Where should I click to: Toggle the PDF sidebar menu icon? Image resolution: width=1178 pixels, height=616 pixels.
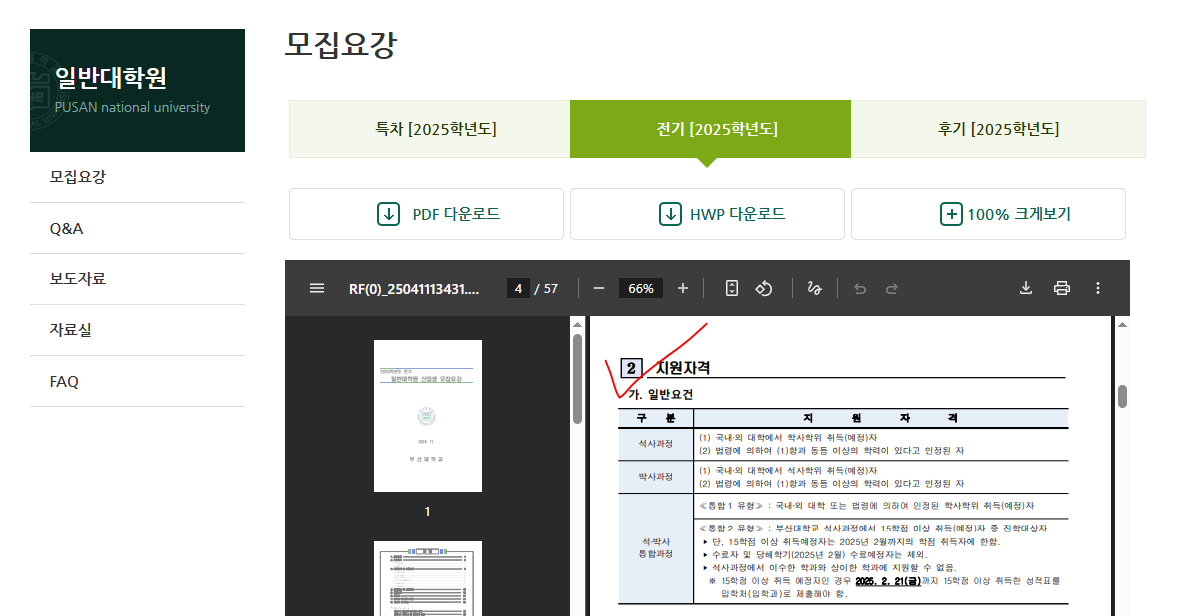pyautogui.click(x=317, y=288)
